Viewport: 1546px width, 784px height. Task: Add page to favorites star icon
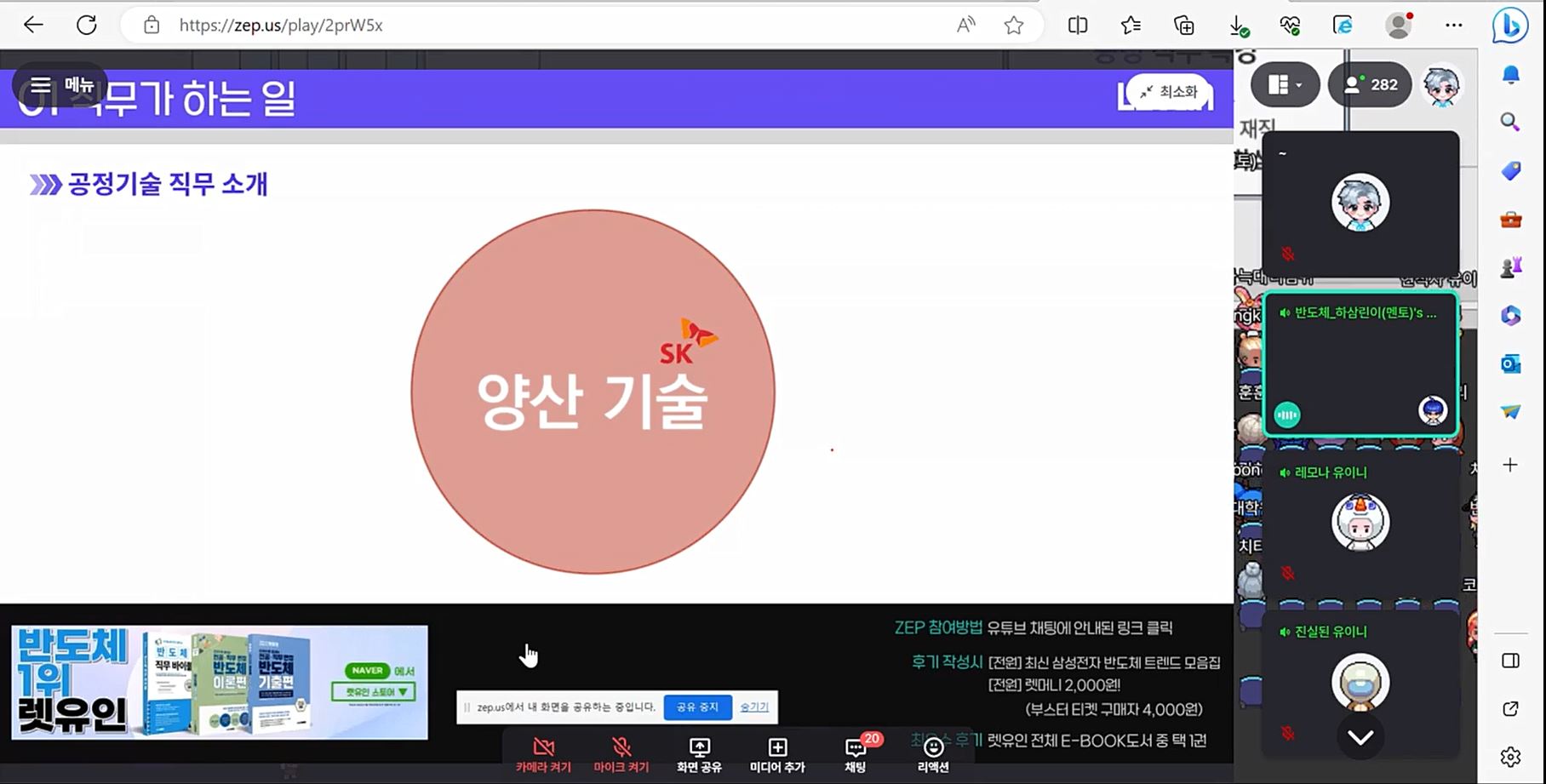(1013, 26)
